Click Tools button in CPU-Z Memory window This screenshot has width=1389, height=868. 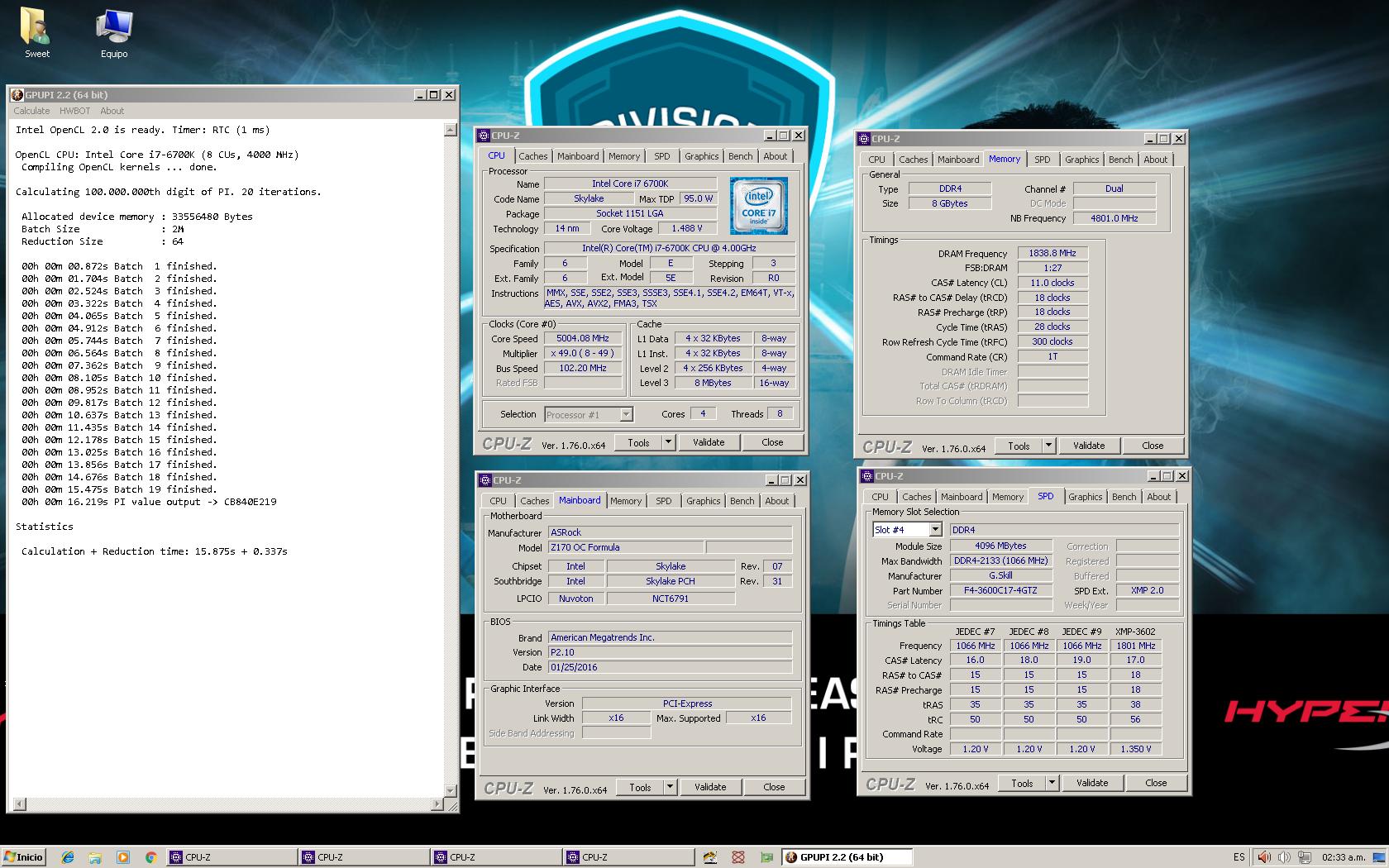pos(1019,446)
